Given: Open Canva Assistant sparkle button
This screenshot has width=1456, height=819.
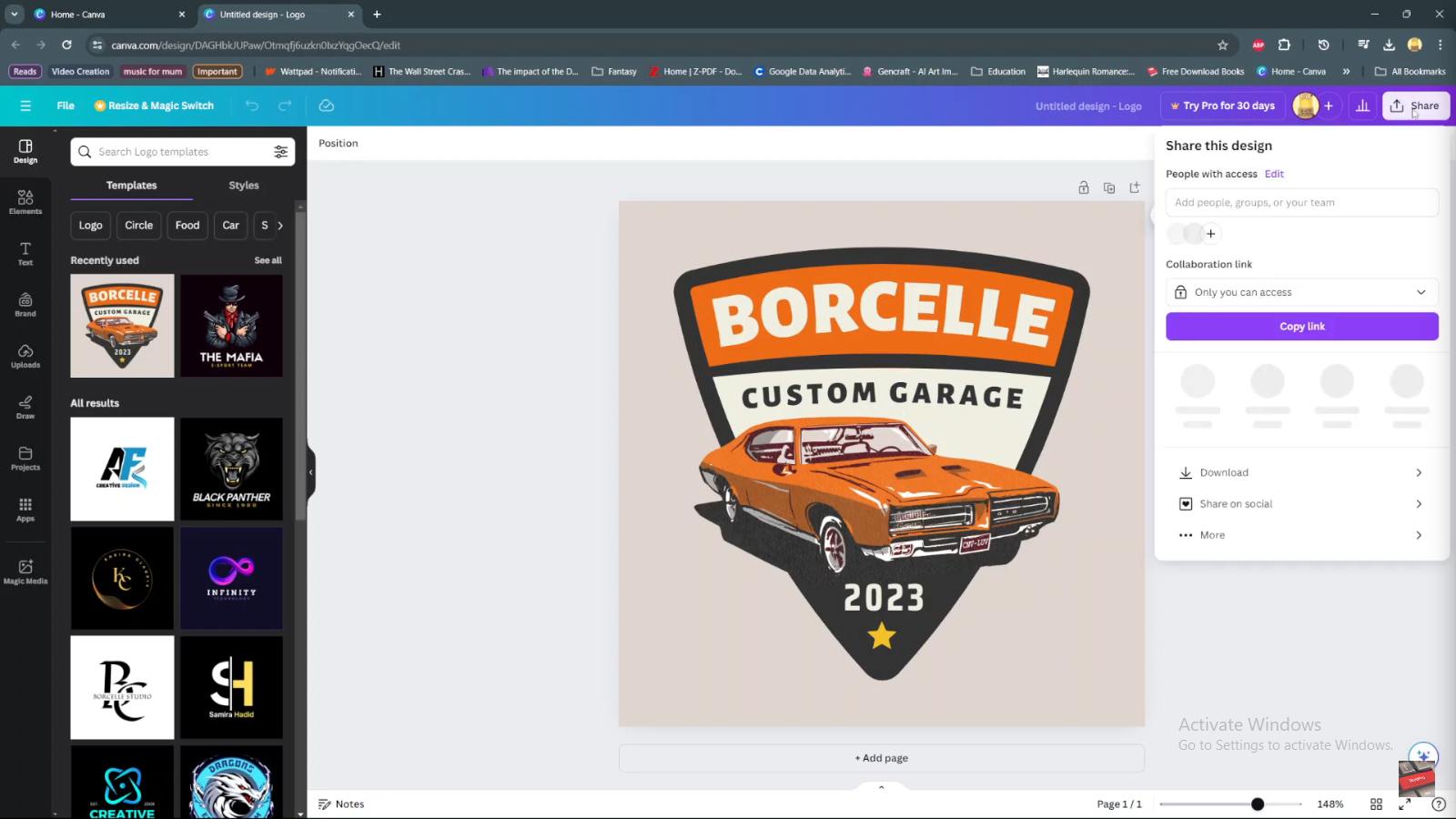Looking at the screenshot, I should (x=1423, y=756).
